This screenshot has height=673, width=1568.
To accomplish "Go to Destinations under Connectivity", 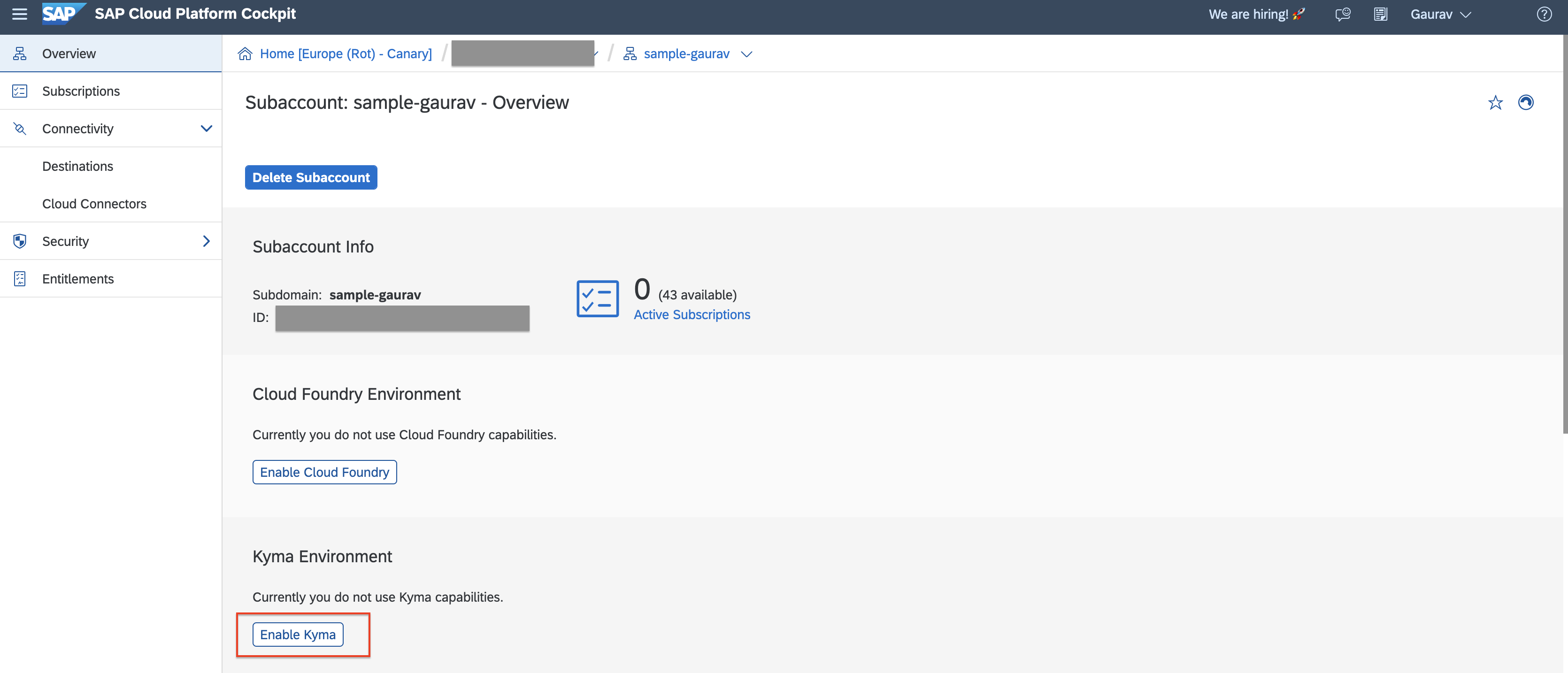I will [x=78, y=166].
